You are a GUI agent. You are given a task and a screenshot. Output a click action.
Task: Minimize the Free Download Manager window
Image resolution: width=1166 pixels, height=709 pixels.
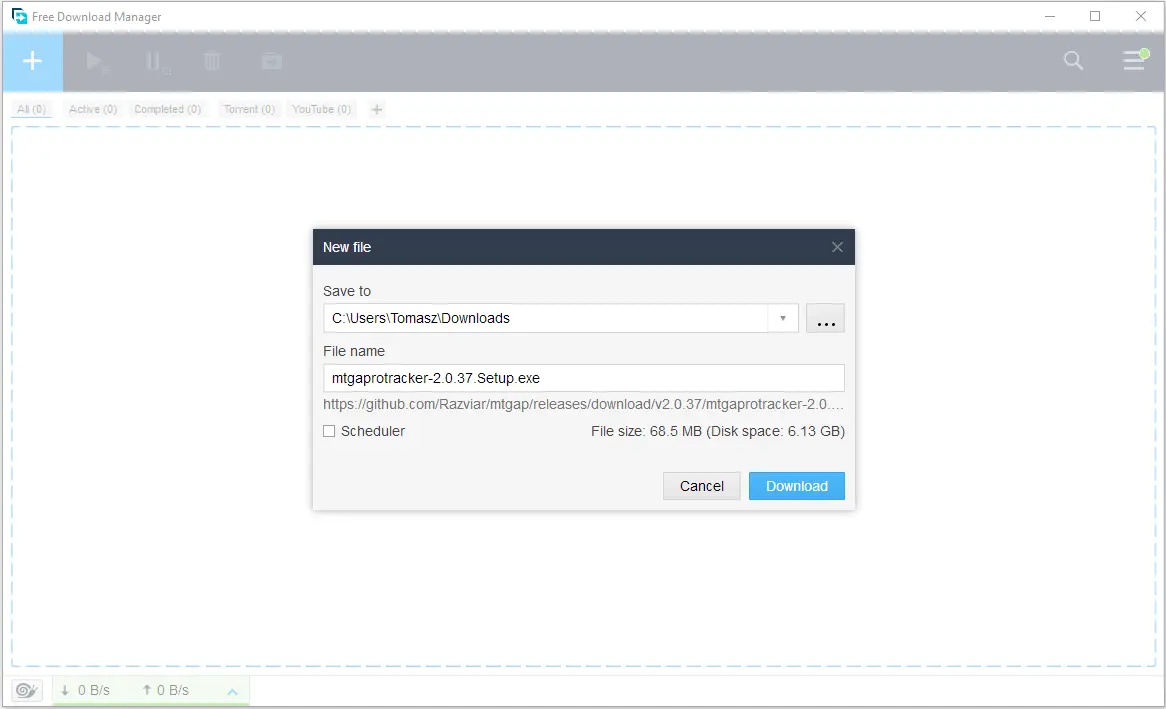click(1050, 16)
